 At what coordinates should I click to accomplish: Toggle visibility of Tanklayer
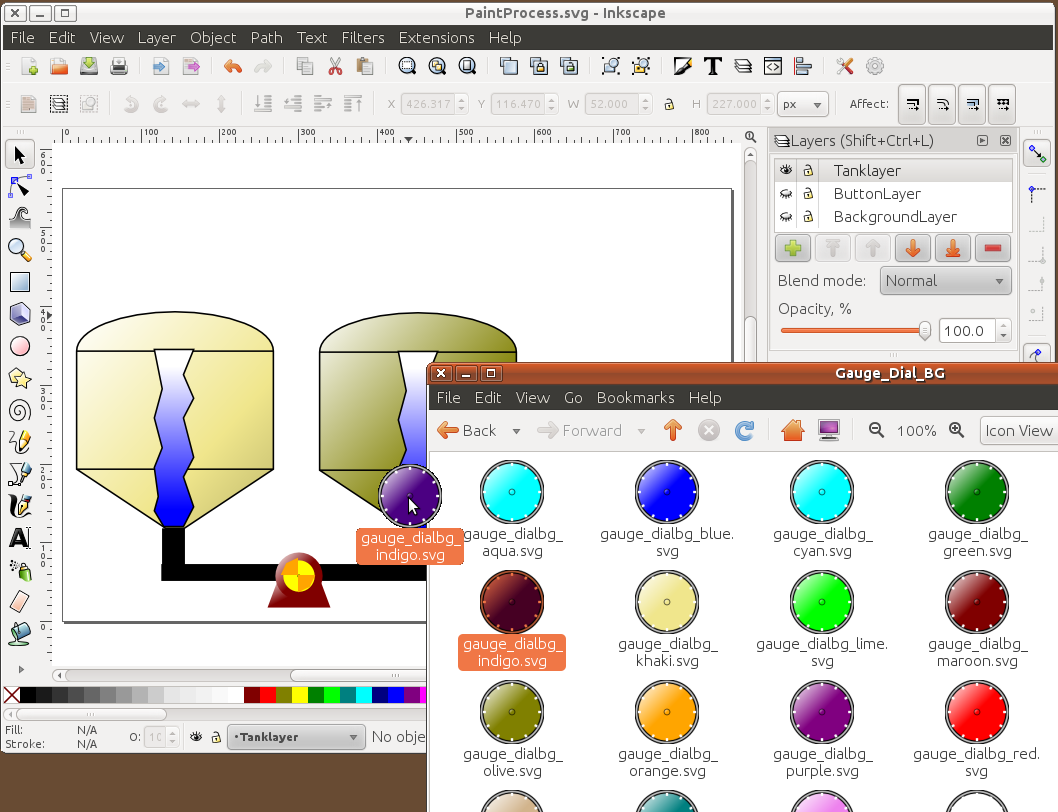point(786,171)
